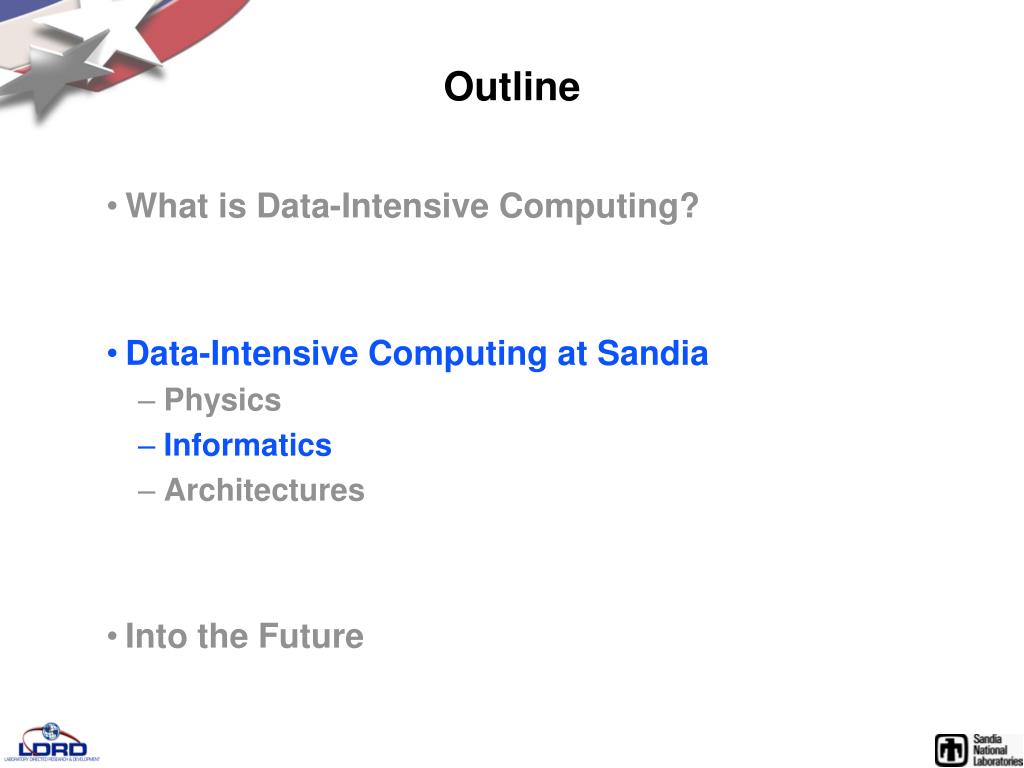Click the Sandia thunderbird emblem icon
Image resolution: width=1024 pixels, height=768 pixels.
[x=950, y=750]
